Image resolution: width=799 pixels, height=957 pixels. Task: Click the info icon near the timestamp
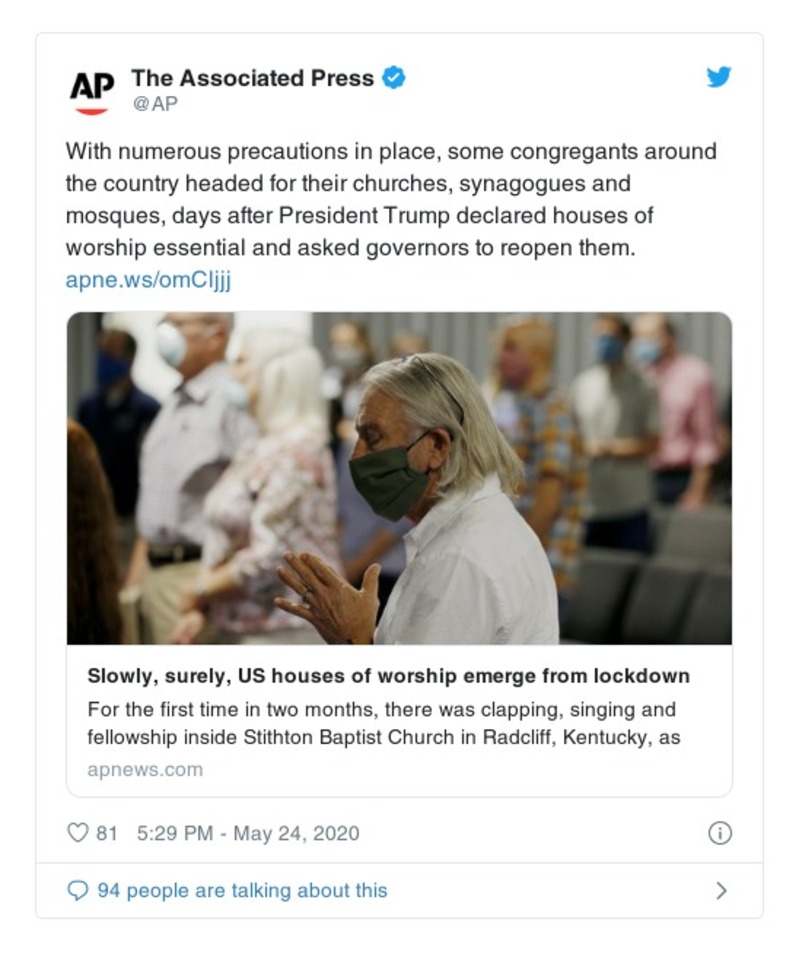[x=718, y=831]
